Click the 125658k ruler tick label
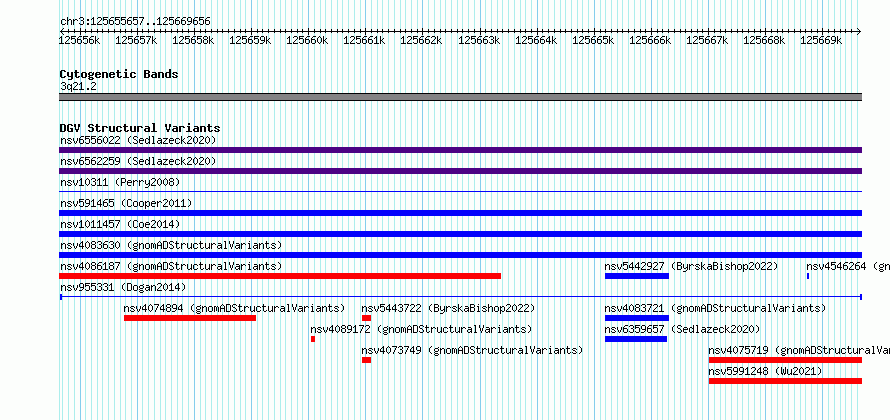The width and height of the screenshot is (890, 420). [x=193, y=40]
